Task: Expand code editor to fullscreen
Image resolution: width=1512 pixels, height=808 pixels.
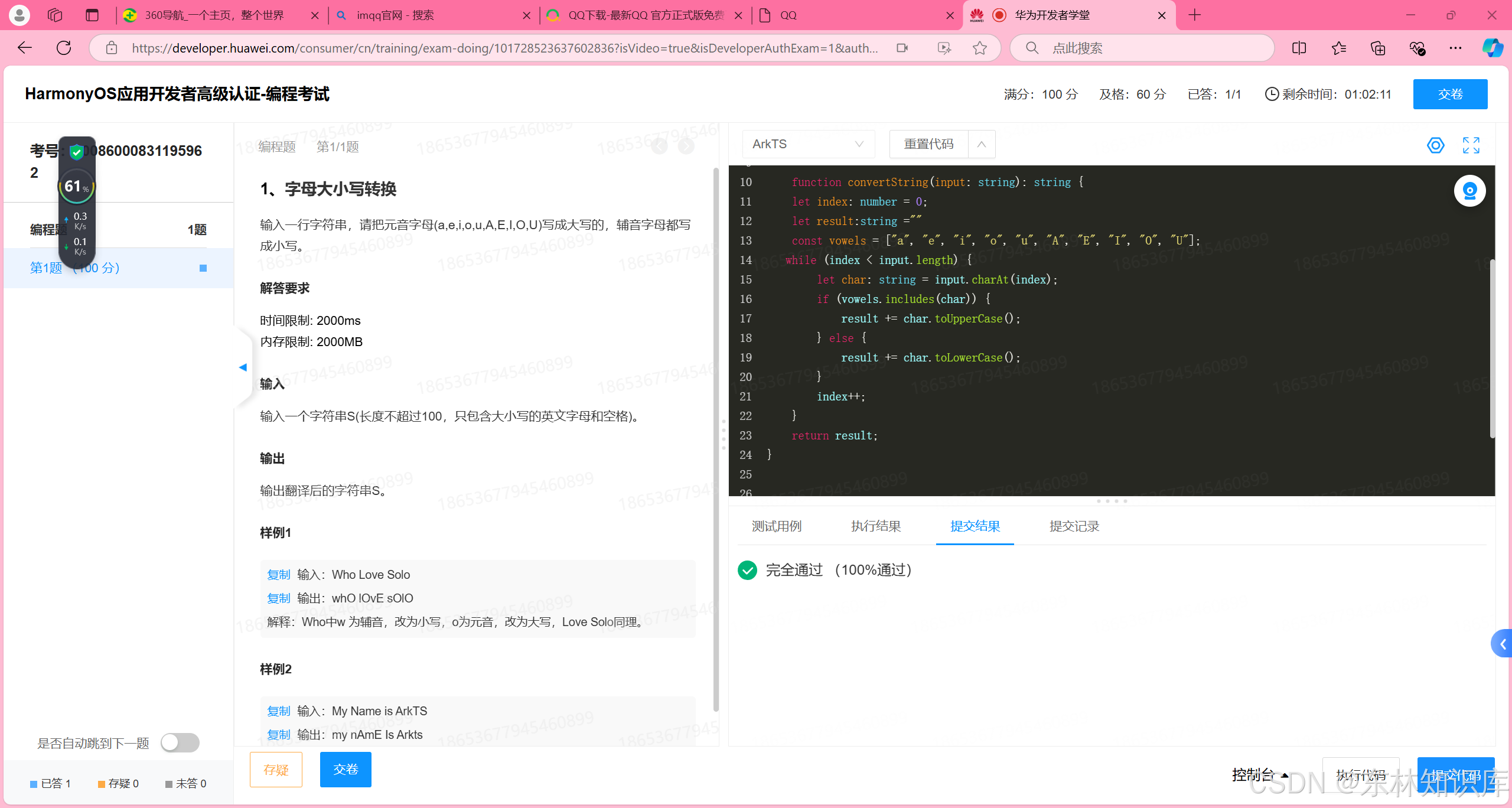Action: click(1471, 145)
